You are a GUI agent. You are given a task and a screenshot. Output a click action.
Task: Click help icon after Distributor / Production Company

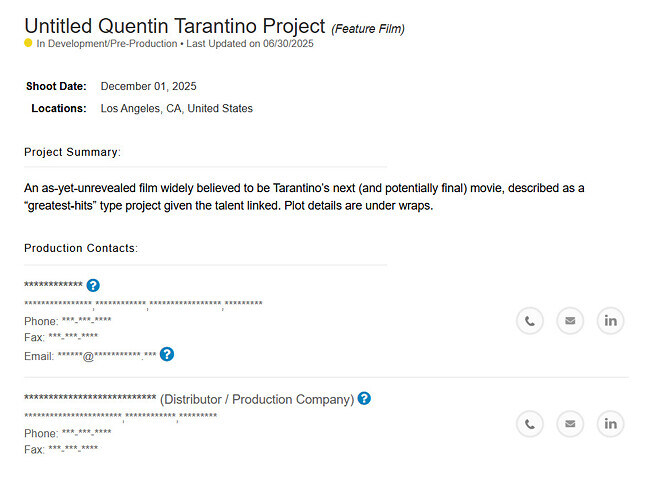(x=364, y=398)
